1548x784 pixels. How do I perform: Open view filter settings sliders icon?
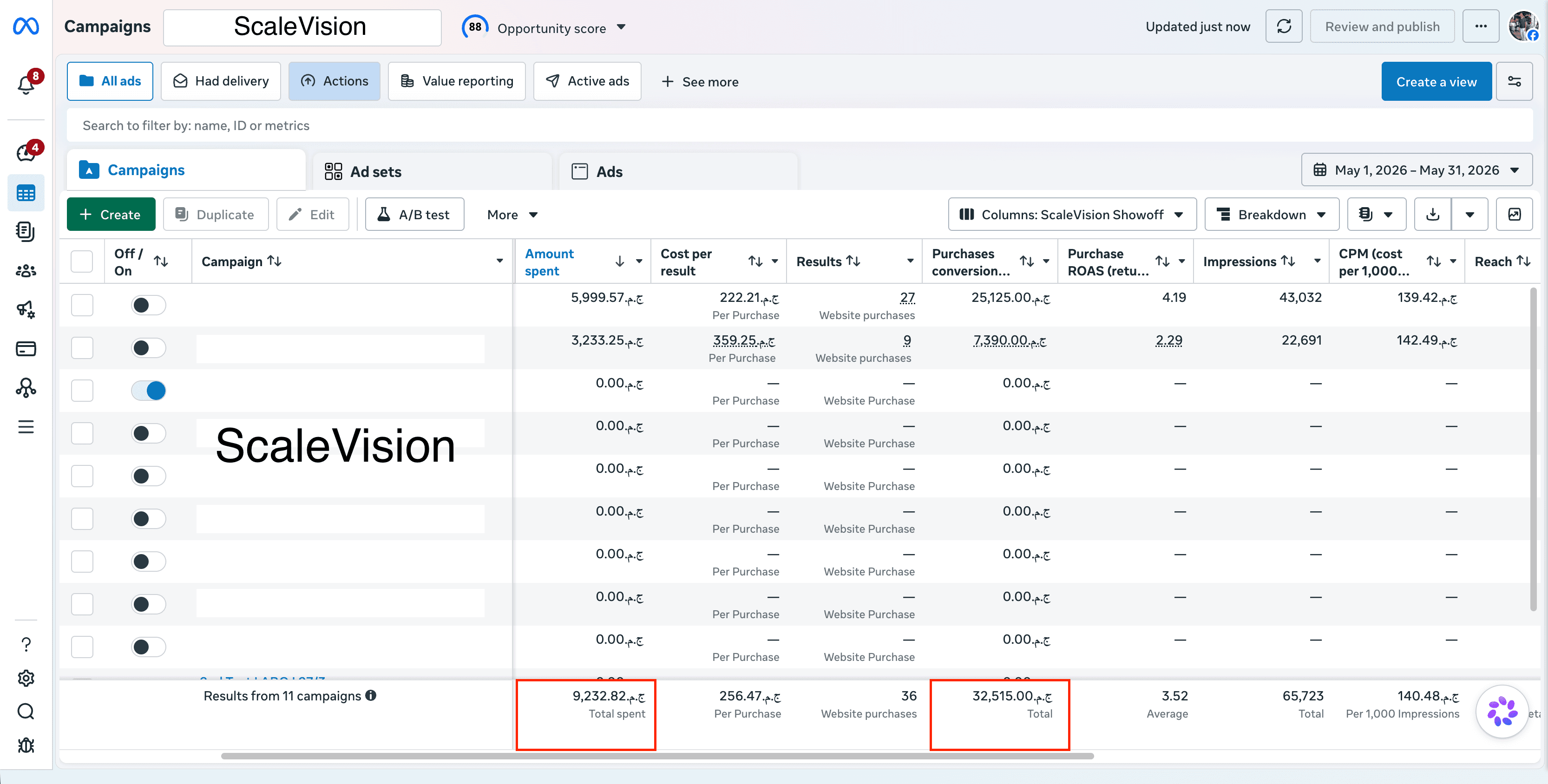coord(1515,82)
